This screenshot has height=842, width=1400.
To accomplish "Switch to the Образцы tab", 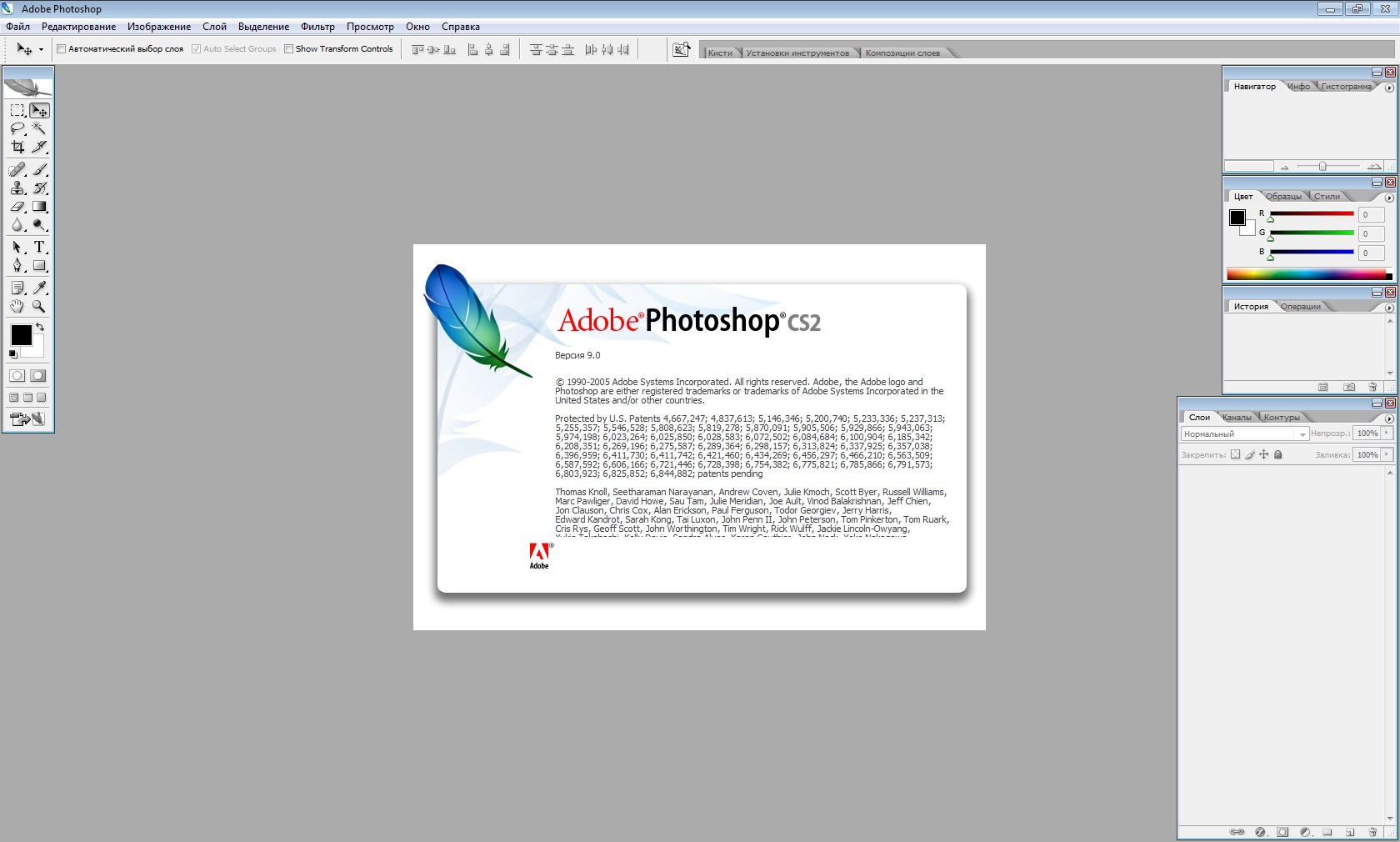I will [x=1283, y=197].
